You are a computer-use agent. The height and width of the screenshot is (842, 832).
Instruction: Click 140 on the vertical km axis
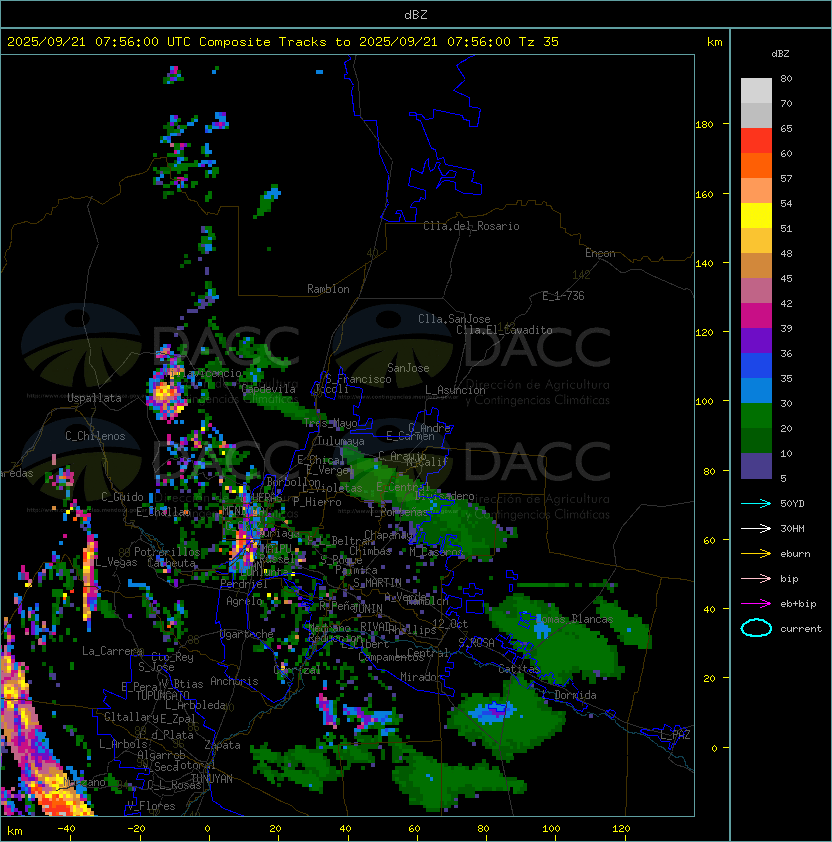pyautogui.click(x=704, y=264)
